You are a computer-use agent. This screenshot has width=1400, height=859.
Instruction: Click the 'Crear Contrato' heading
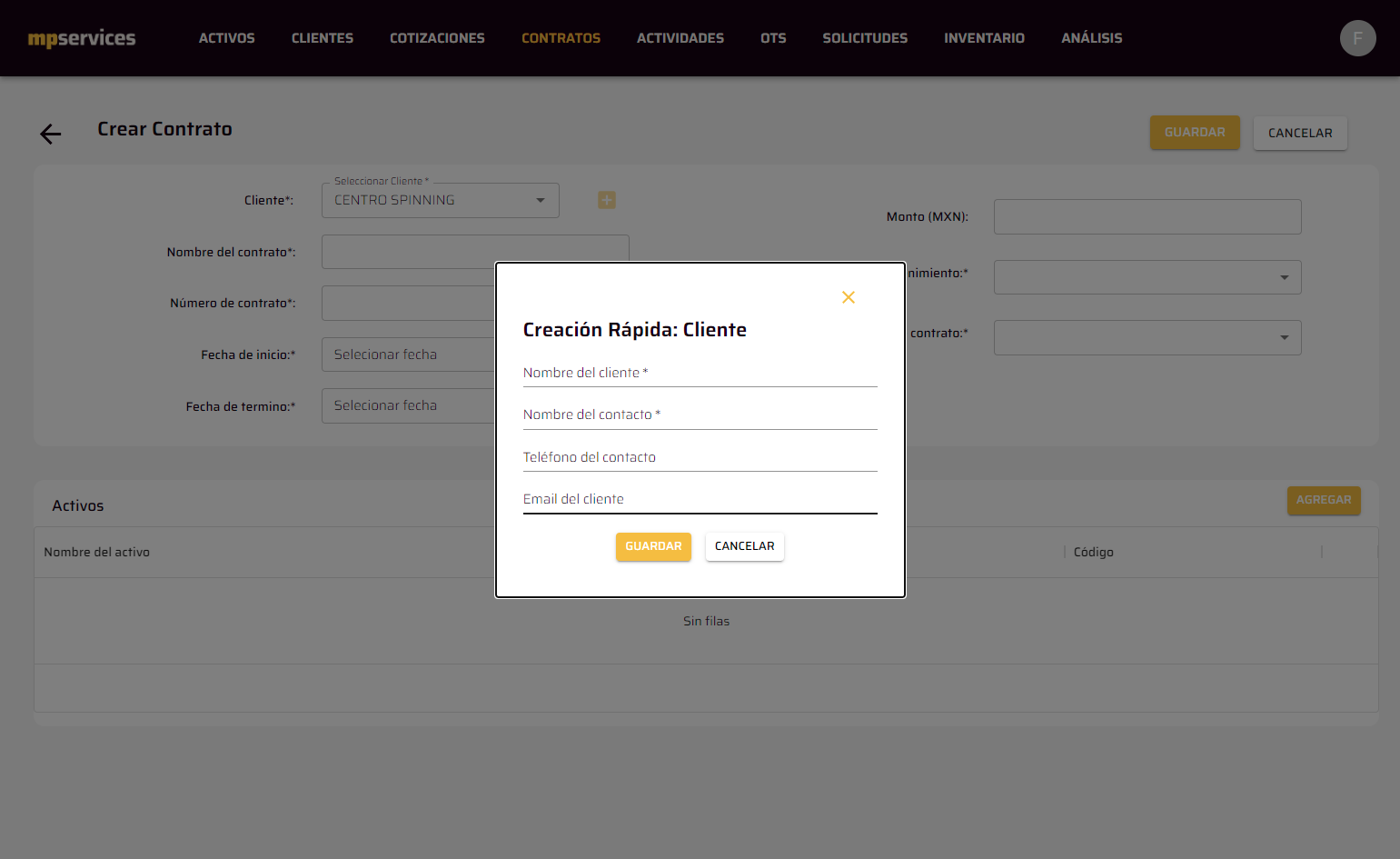click(165, 129)
